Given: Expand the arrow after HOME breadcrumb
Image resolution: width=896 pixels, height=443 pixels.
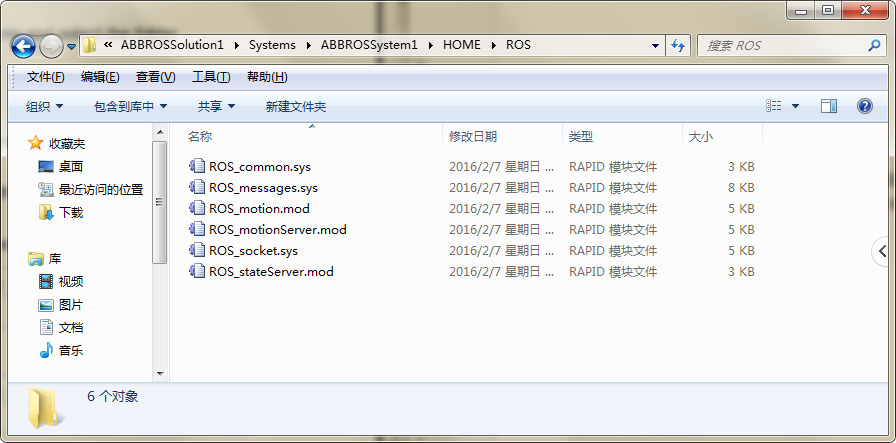Looking at the screenshot, I should tap(494, 46).
